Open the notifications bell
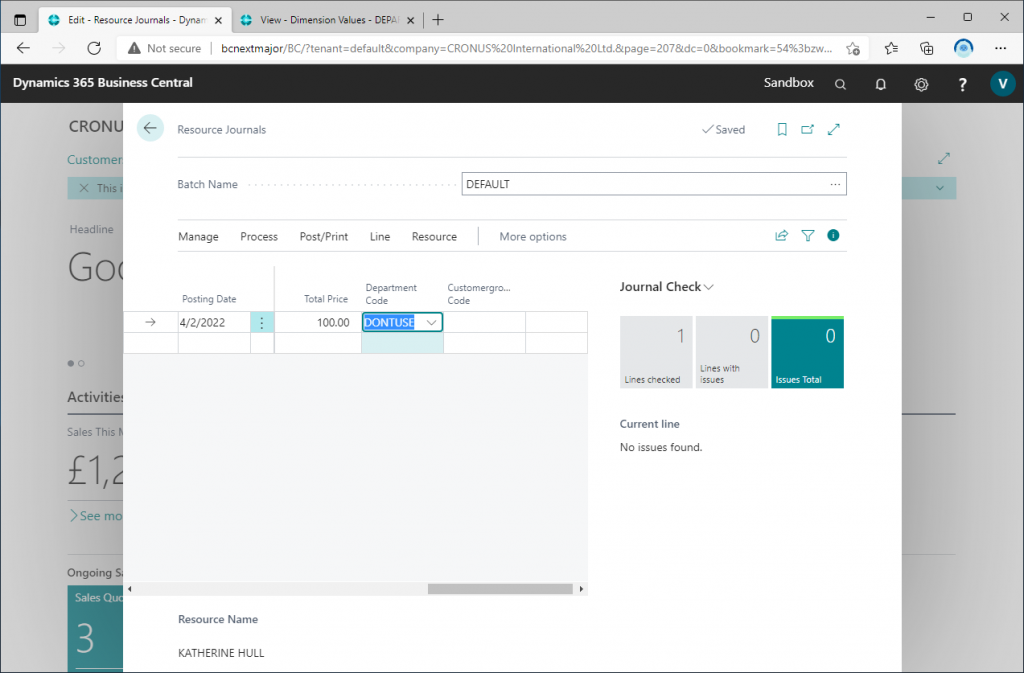Viewport: 1024px width, 673px height. tap(881, 84)
